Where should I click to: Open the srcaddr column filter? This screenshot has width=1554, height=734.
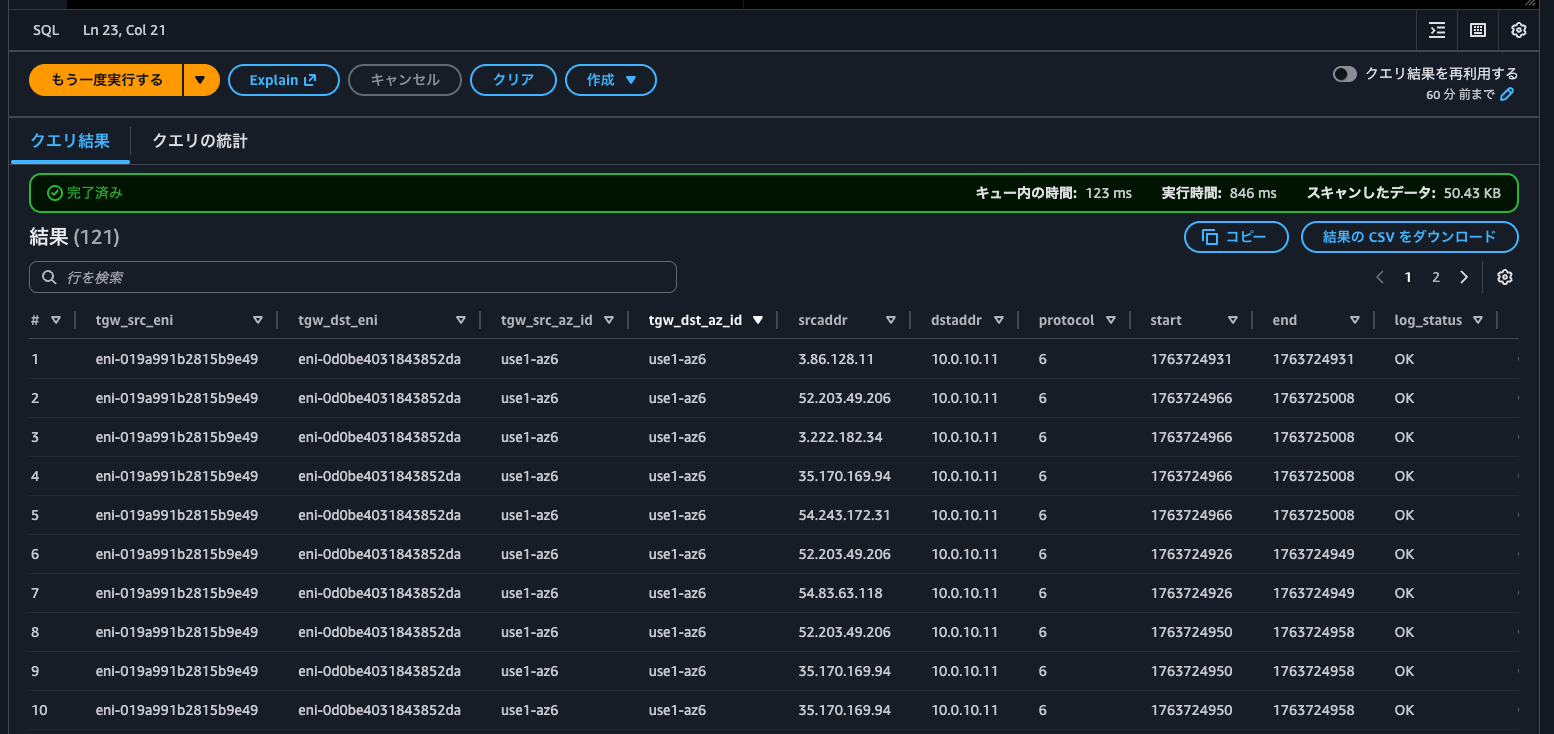(x=890, y=320)
